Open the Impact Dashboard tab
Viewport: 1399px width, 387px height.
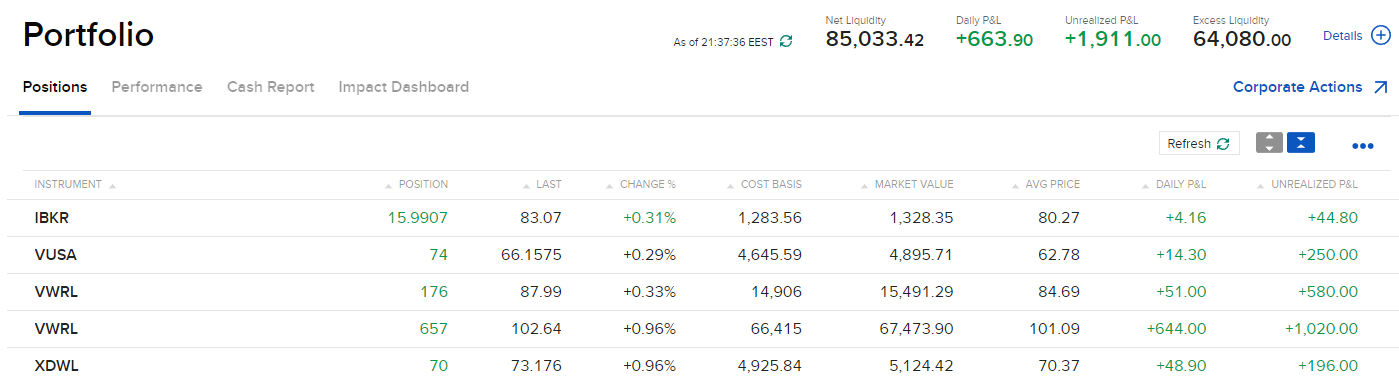[404, 87]
